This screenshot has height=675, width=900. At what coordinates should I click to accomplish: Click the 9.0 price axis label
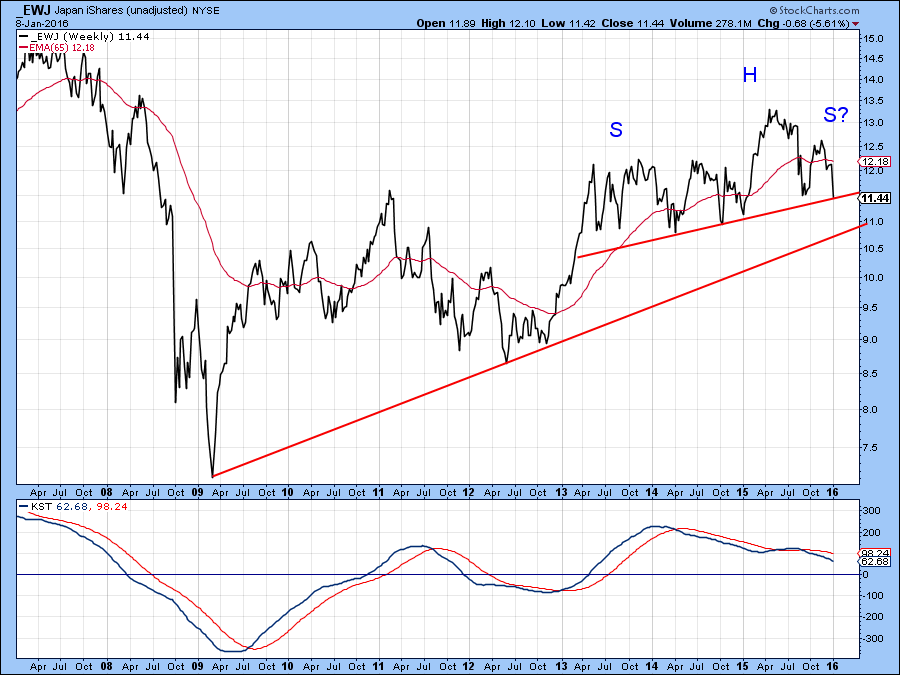(x=870, y=339)
